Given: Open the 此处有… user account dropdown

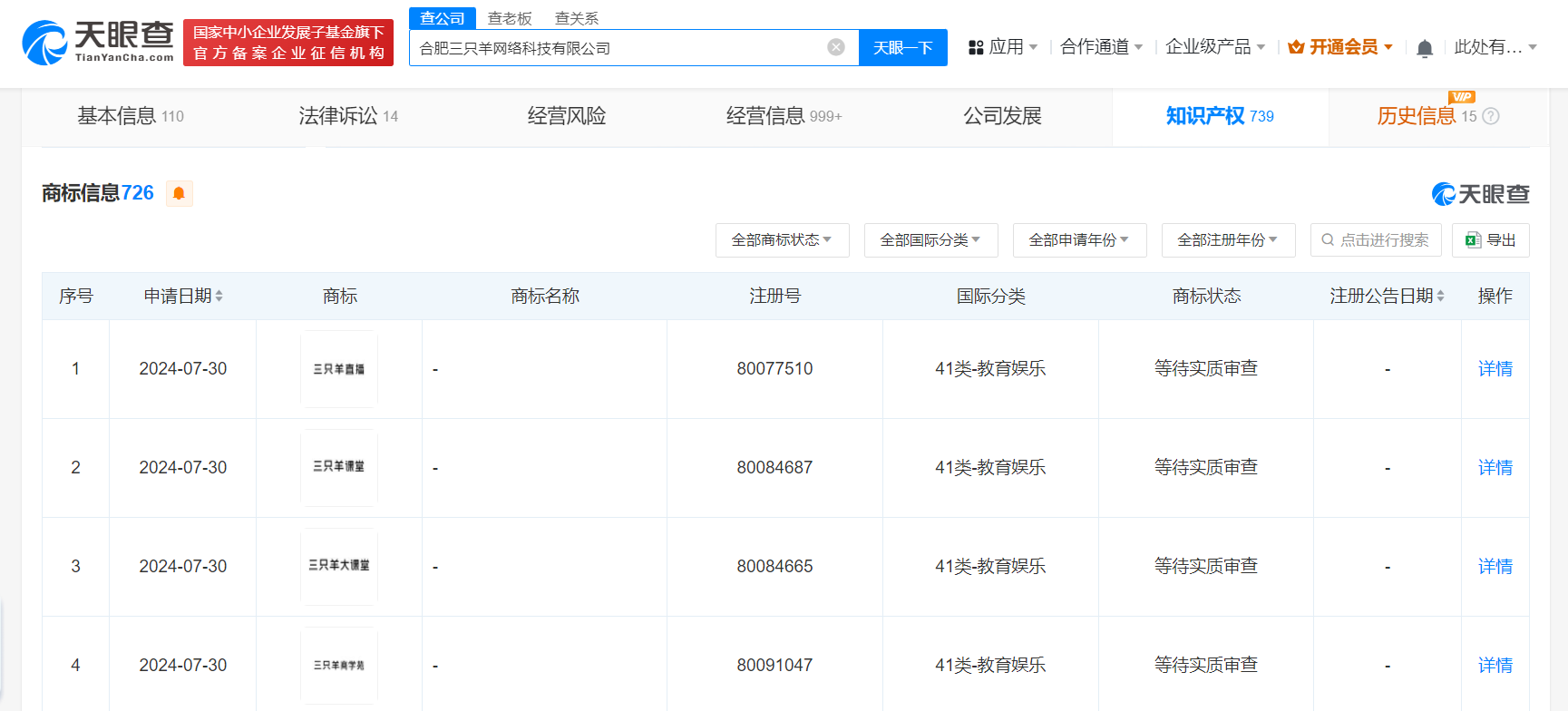Looking at the screenshot, I should [x=1495, y=47].
